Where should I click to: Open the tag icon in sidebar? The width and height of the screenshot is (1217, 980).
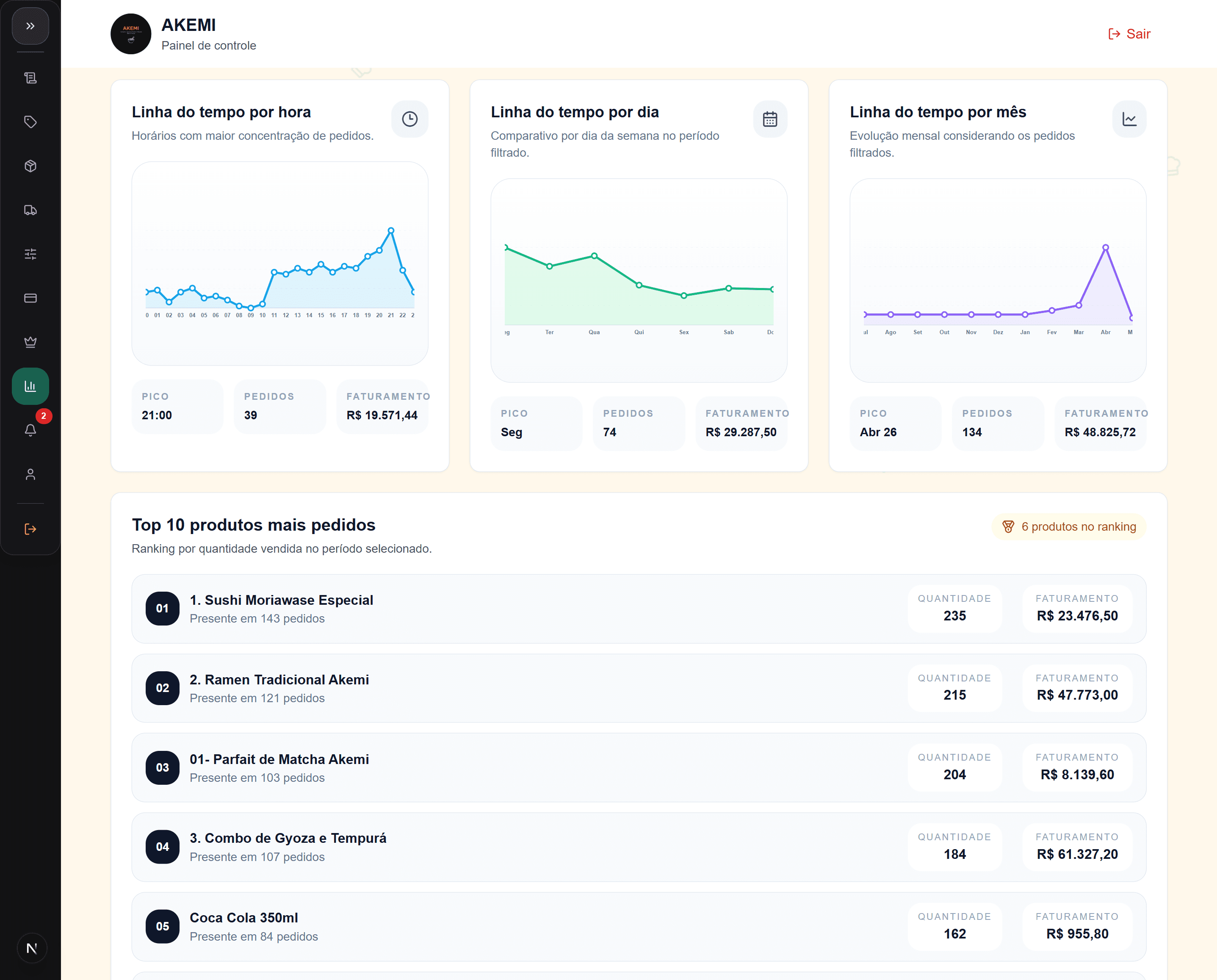(x=30, y=122)
